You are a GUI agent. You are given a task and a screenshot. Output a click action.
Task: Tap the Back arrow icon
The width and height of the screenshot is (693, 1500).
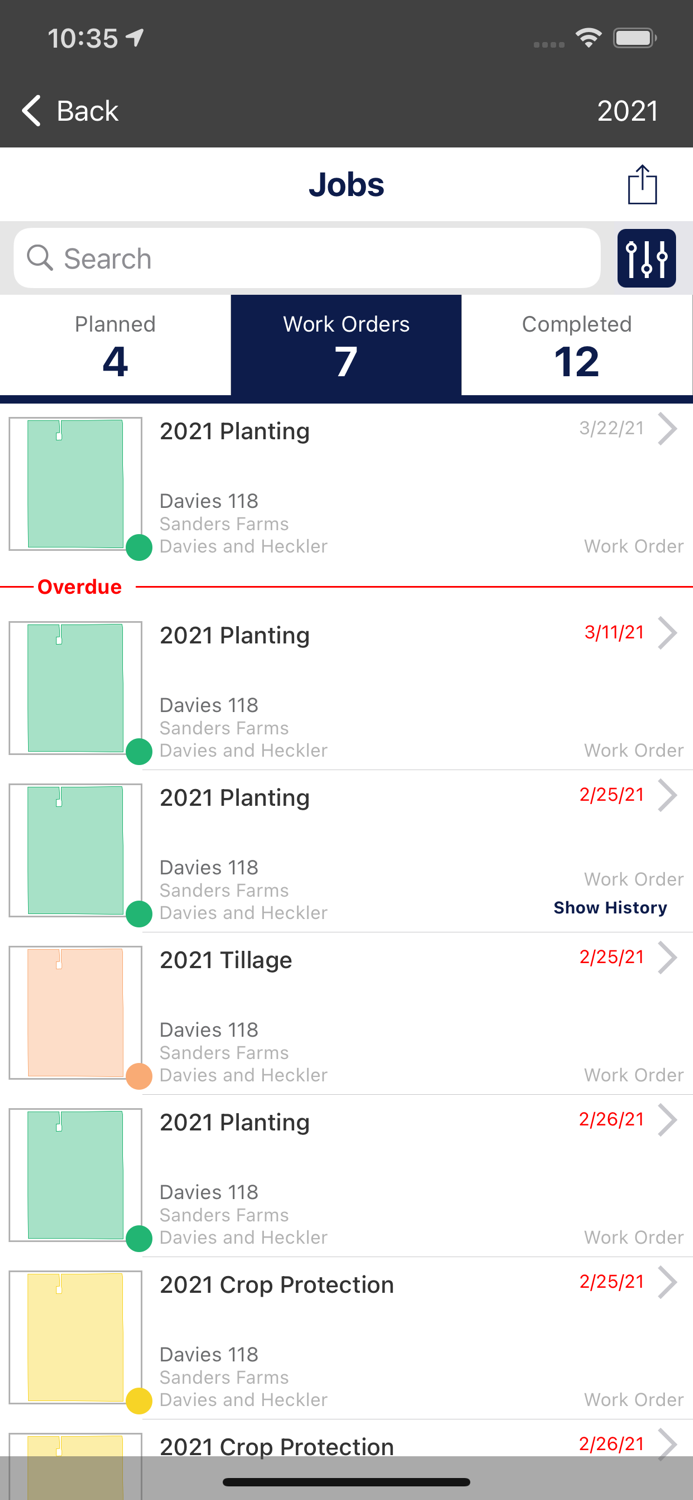tap(32, 111)
